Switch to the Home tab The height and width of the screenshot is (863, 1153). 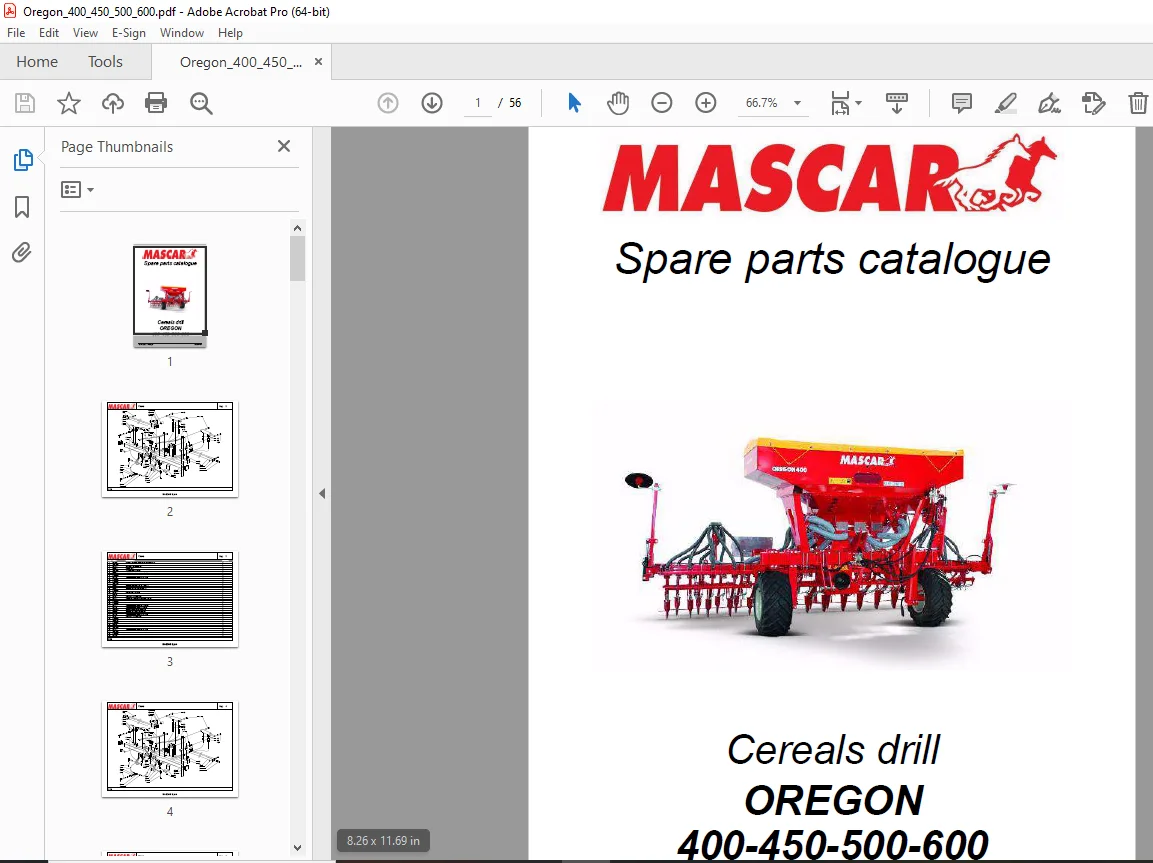[x=37, y=62]
